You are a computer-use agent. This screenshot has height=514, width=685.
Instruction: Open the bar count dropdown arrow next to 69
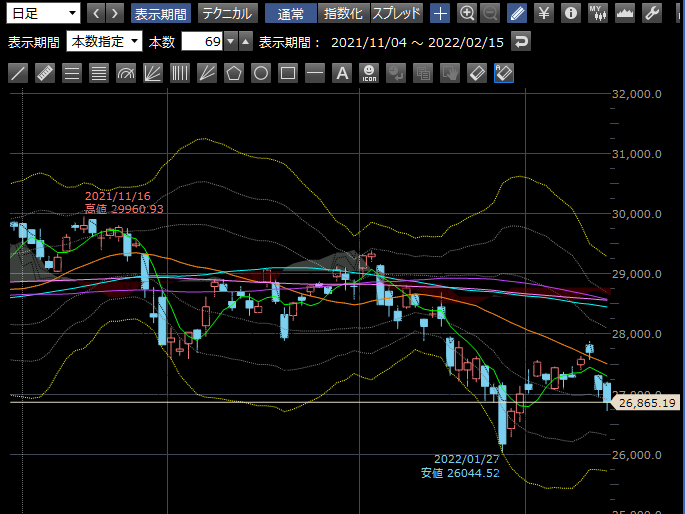click(x=232, y=42)
